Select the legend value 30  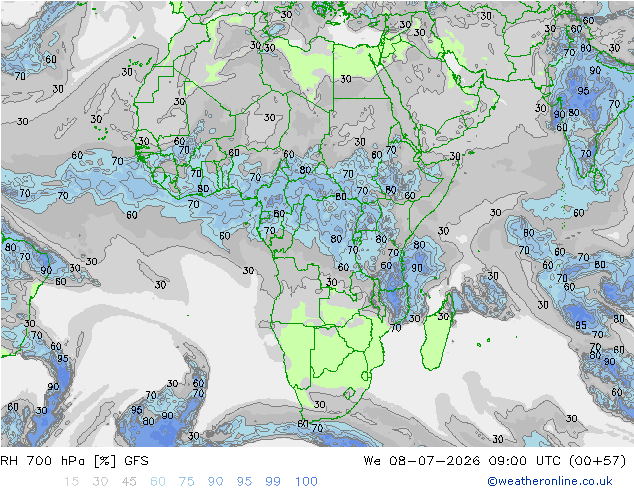[100, 482]
